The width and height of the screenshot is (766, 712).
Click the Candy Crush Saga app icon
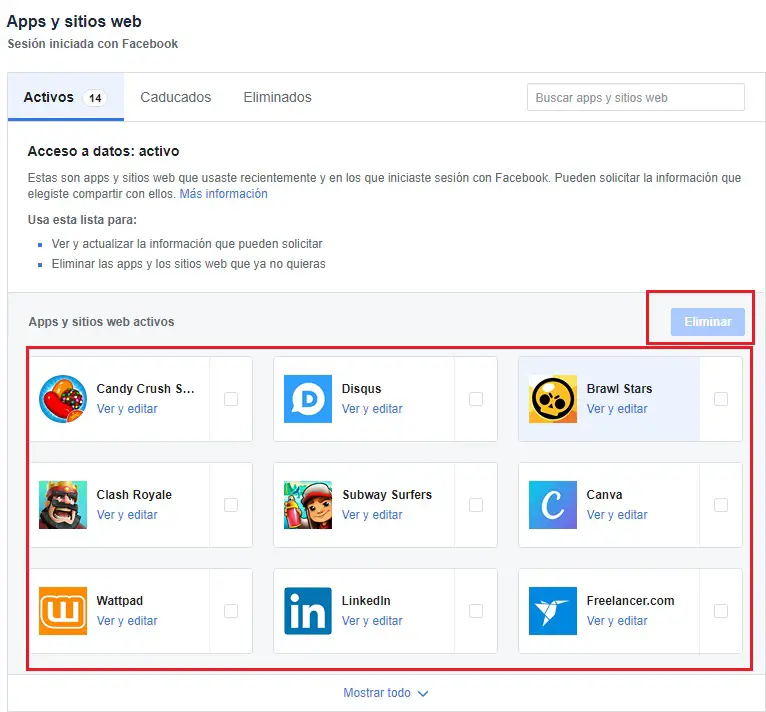[x=63, y=399]
